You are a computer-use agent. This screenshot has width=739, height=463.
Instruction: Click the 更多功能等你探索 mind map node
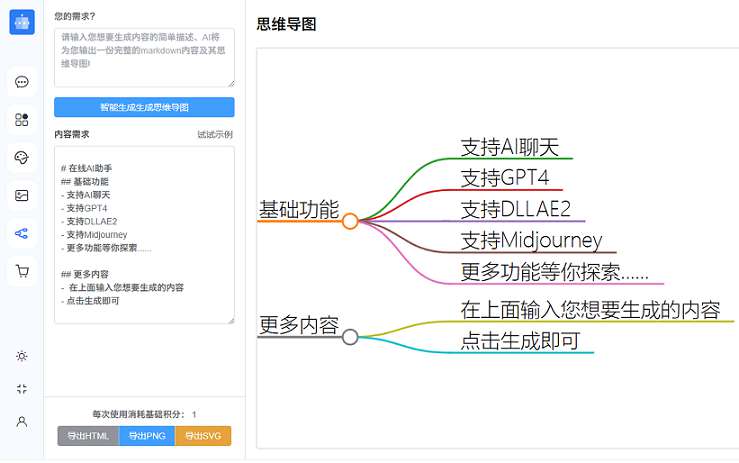click(x=554, y=272)
